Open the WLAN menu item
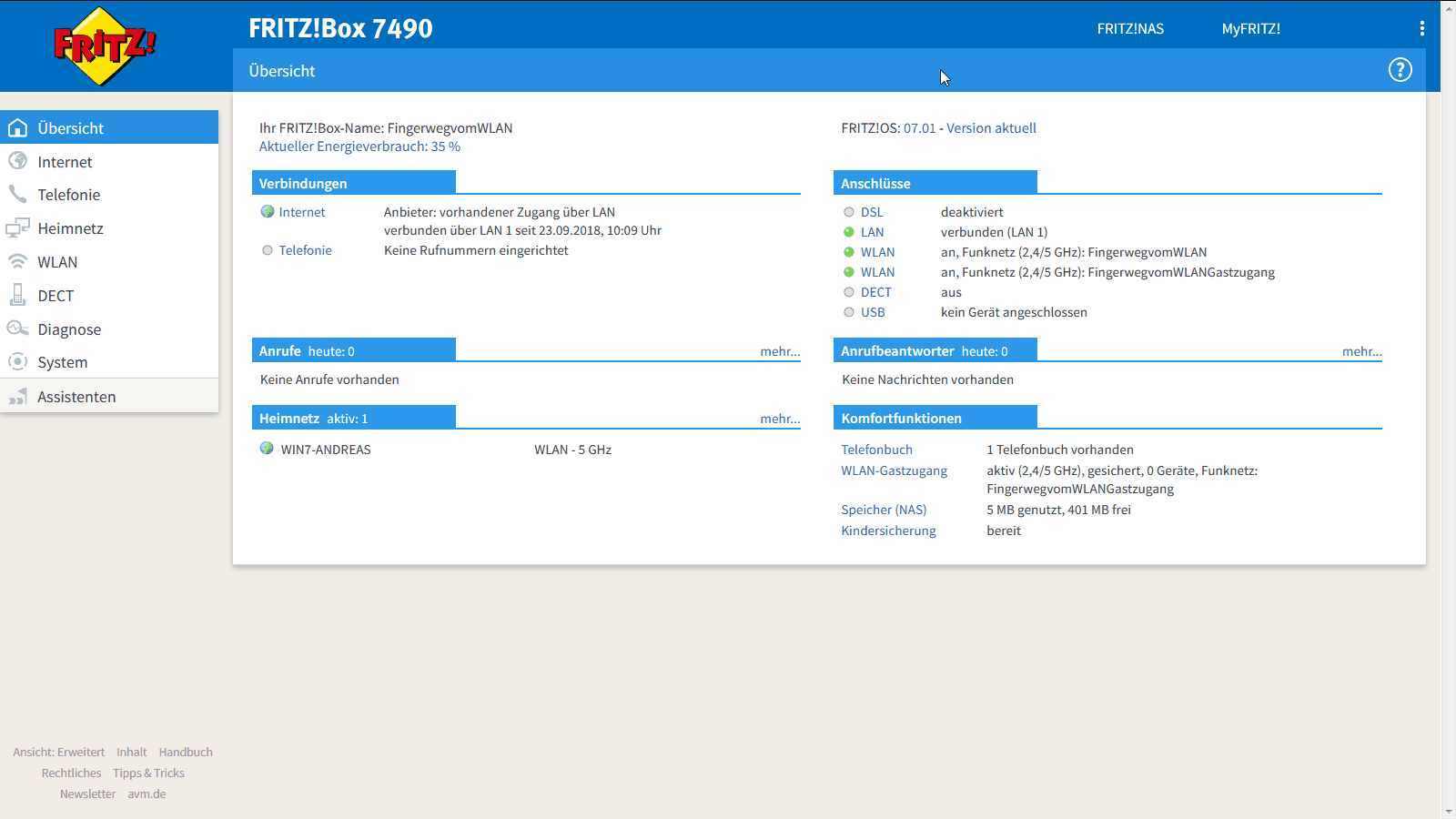 click(109, 262)
